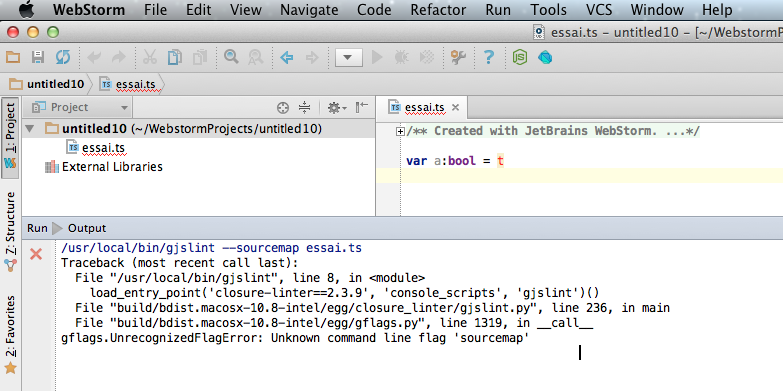783x391 pixels.
Task: Click the Redo arrow in toolbar
Action: [118, 58]
